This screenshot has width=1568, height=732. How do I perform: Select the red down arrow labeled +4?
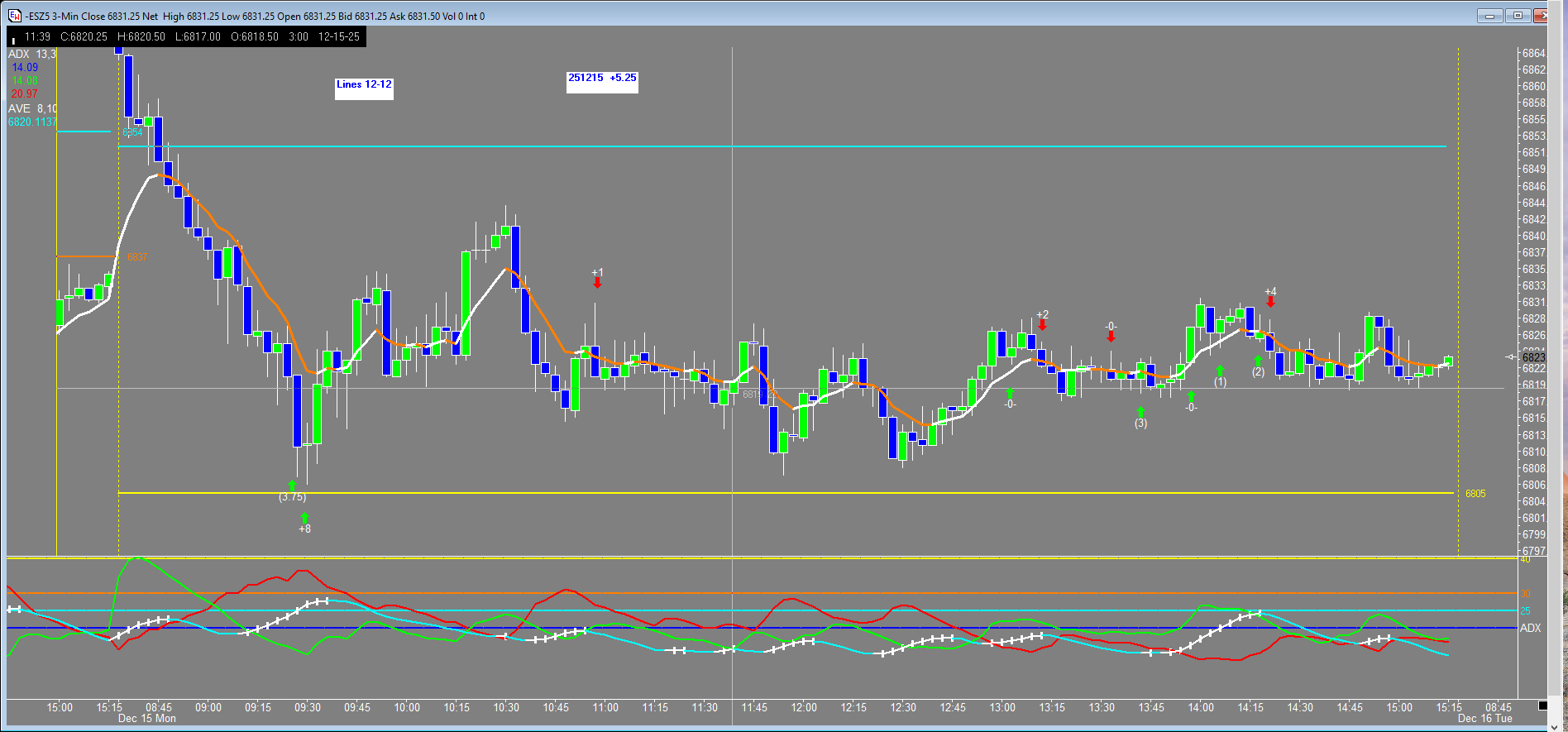pyautogui.click(x=1270, y=302)
